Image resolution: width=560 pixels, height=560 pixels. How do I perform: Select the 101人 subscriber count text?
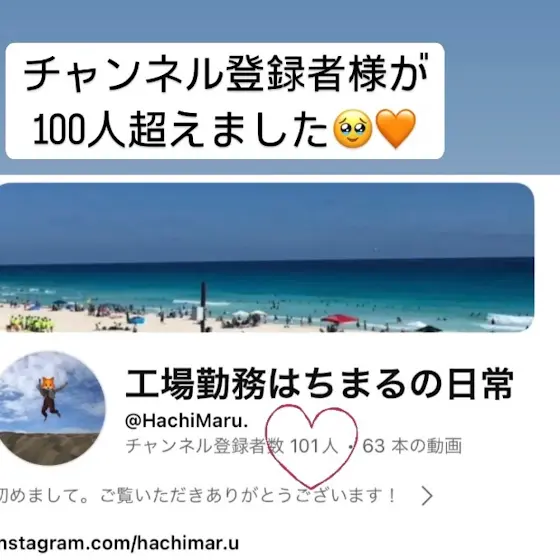click(x=314, y=446)
